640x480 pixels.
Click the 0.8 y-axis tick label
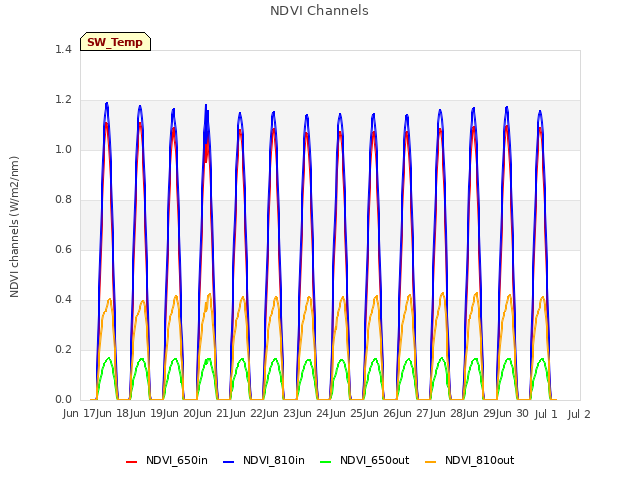[63, 200]
